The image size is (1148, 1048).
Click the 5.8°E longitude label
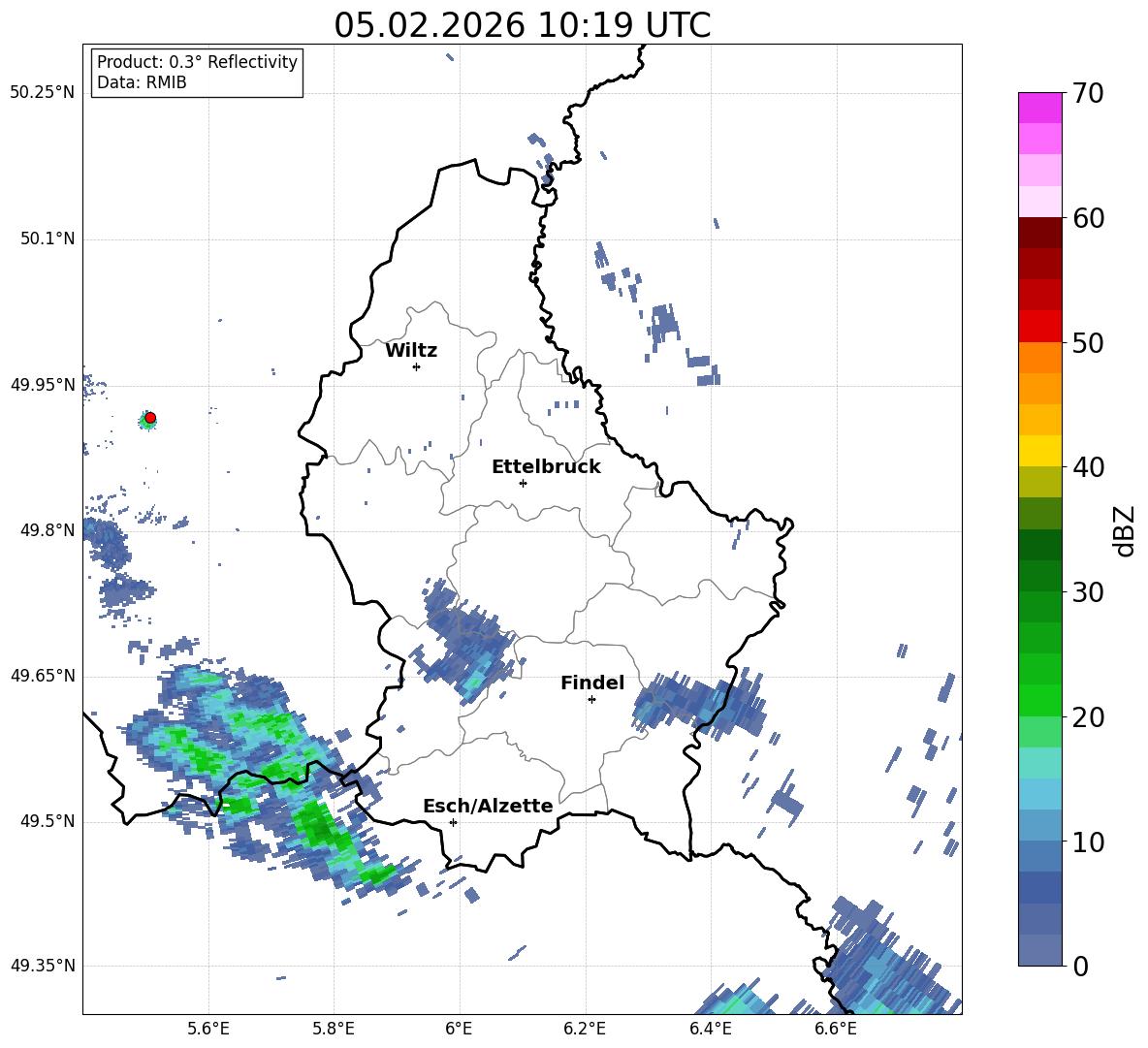334,1030
